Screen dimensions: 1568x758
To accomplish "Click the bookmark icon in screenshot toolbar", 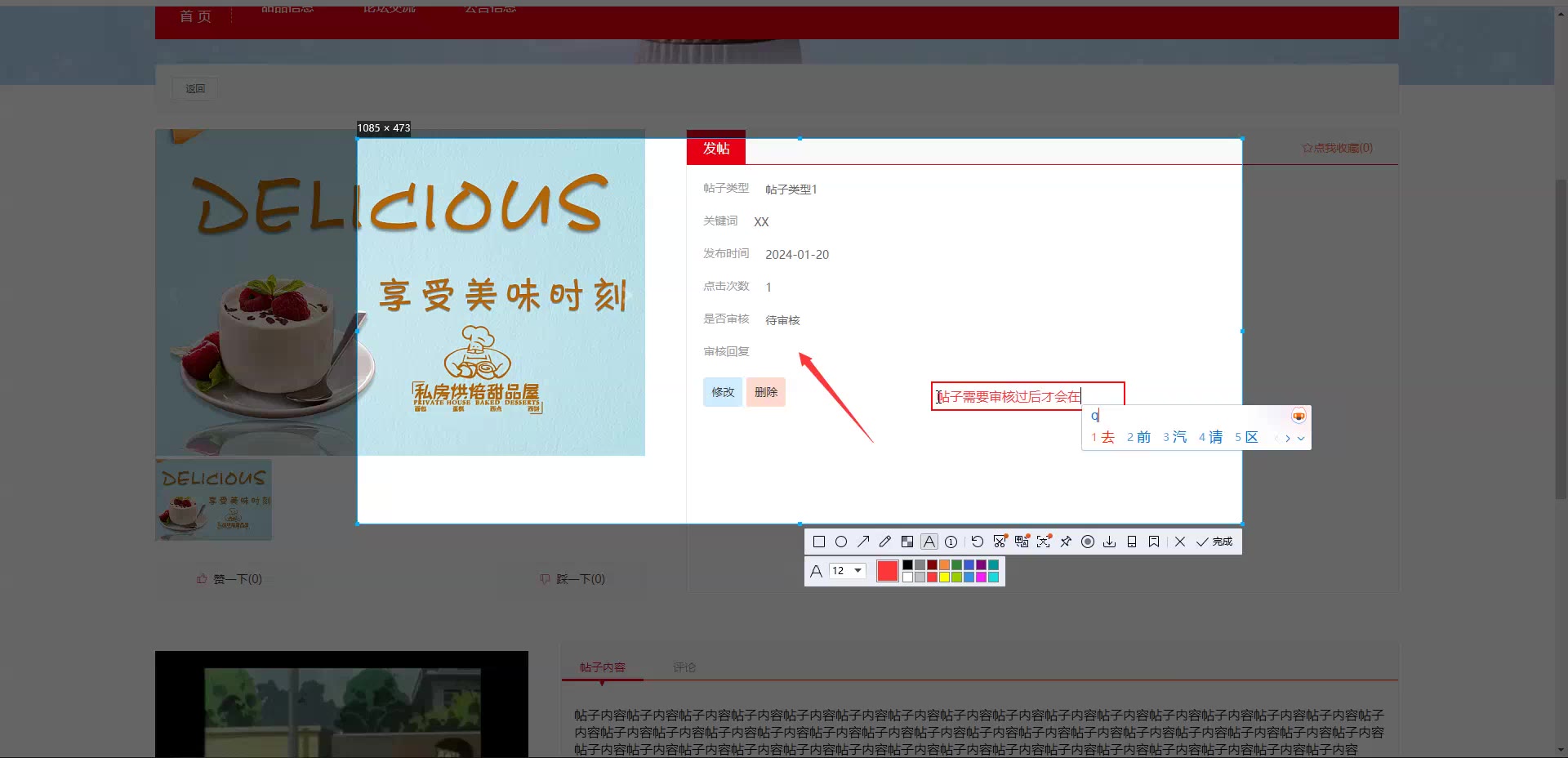I will (1154, 542).
